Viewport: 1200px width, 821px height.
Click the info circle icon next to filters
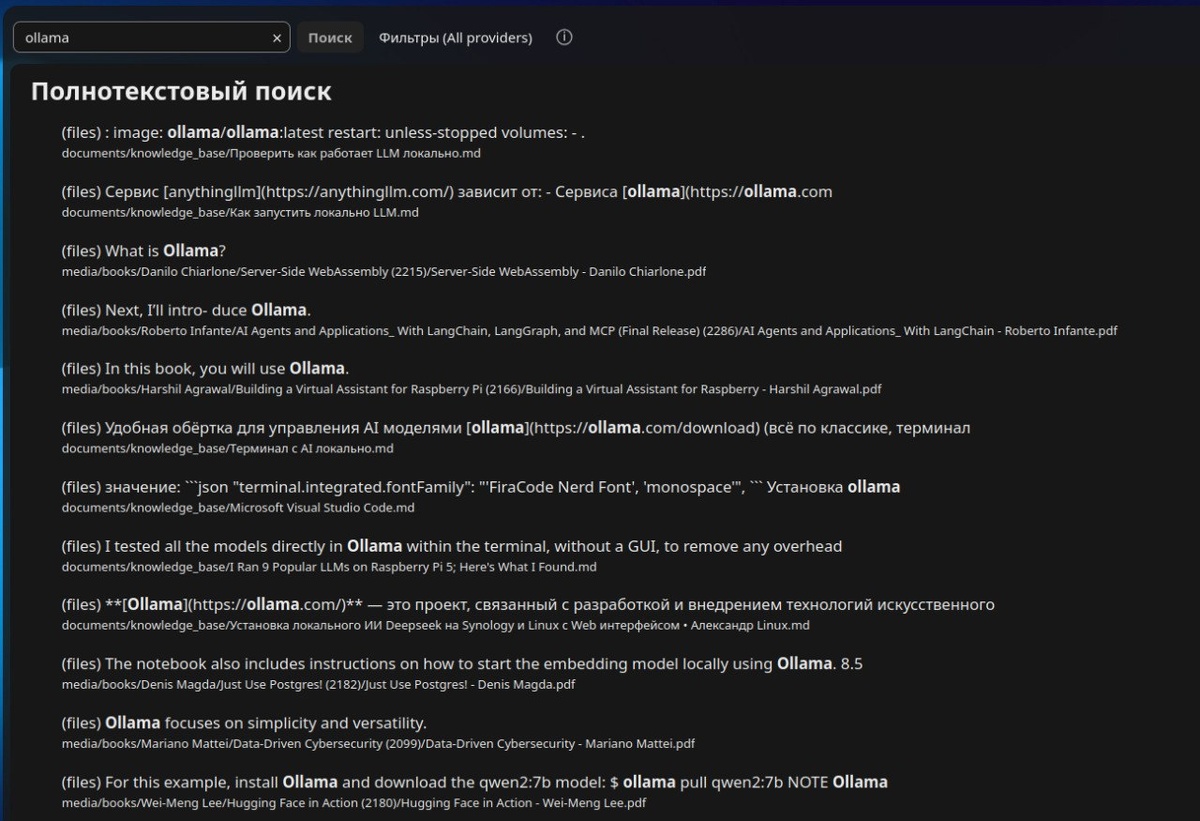tap(564, 38)
